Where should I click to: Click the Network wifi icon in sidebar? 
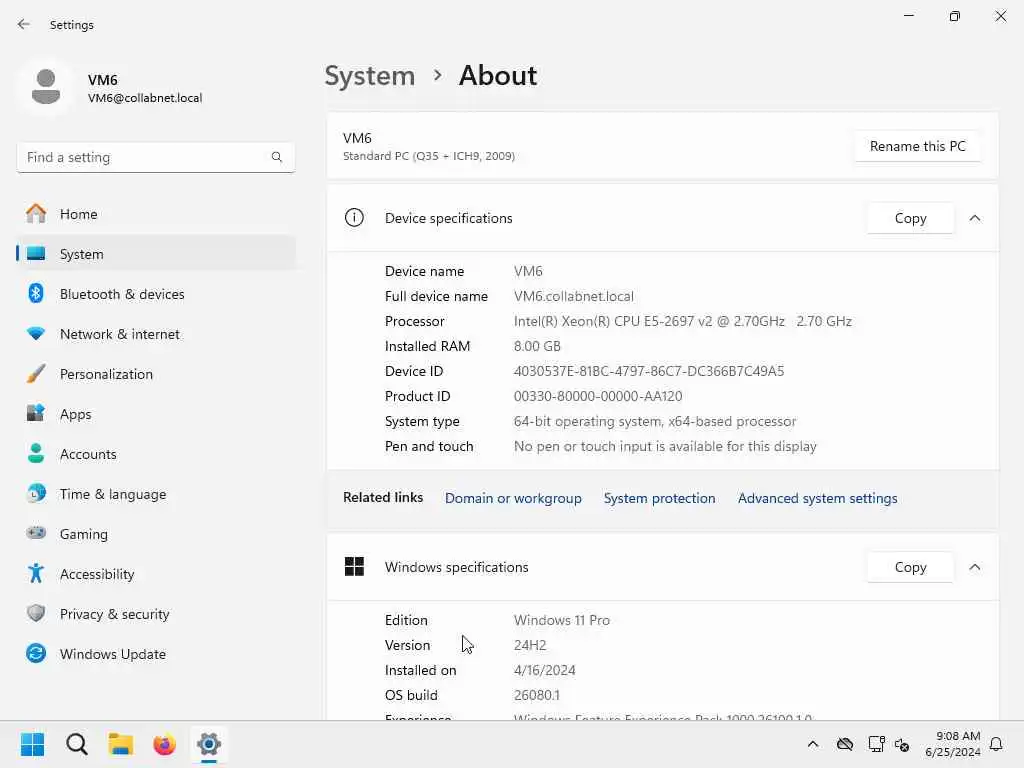(x=36, y=334)
